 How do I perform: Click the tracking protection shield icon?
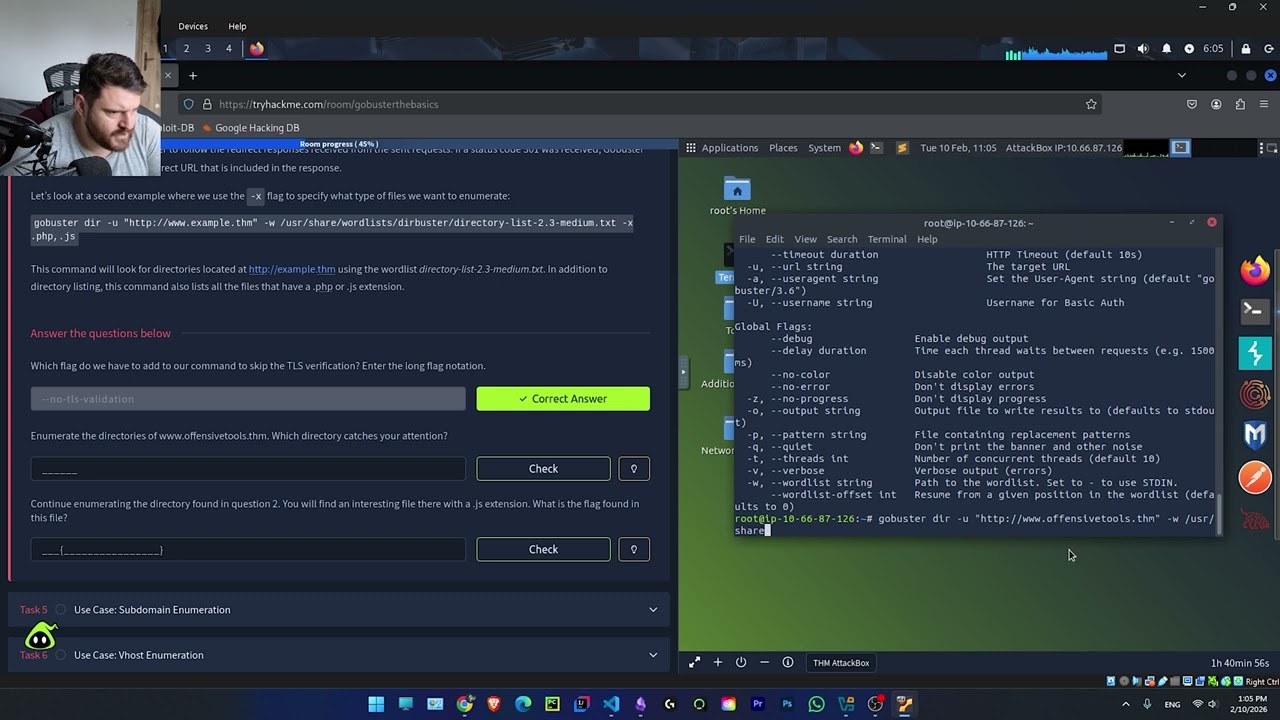(188, 104)
